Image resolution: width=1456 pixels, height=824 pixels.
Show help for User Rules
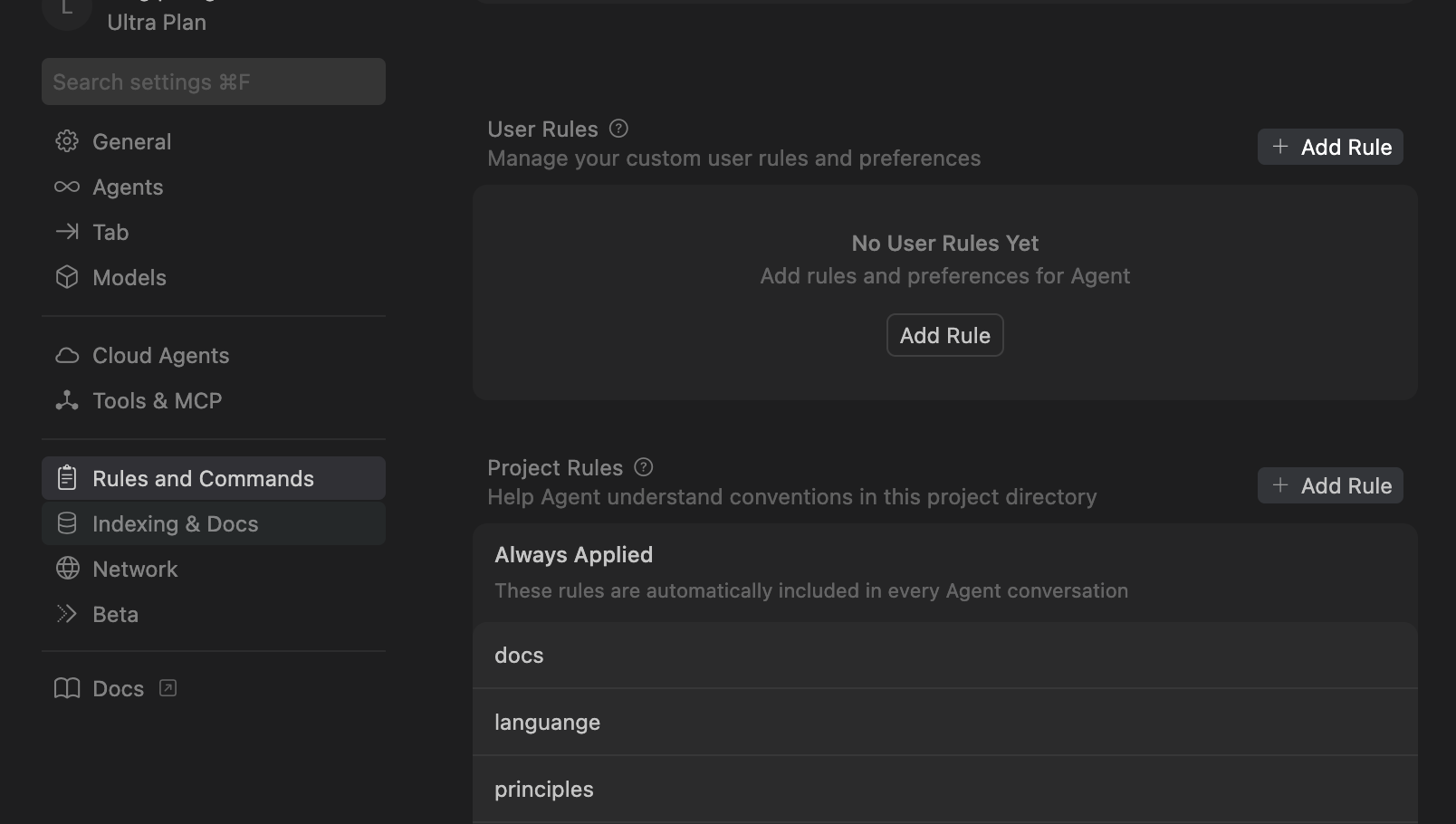[618, 129]
